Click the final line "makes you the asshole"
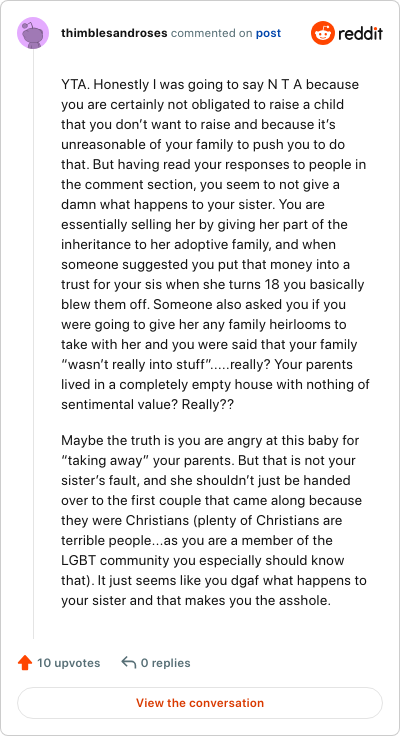The image size is (400, 736). tap(196, 600)
